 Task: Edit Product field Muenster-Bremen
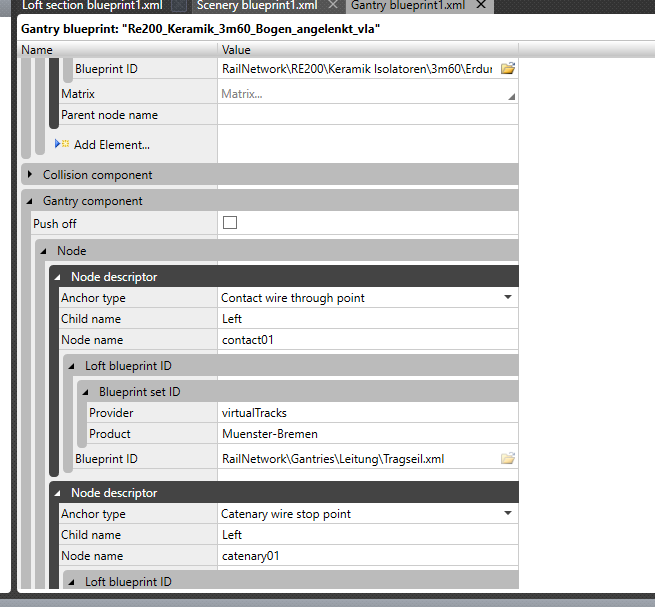pyautogui.click(x=368, y=434)
